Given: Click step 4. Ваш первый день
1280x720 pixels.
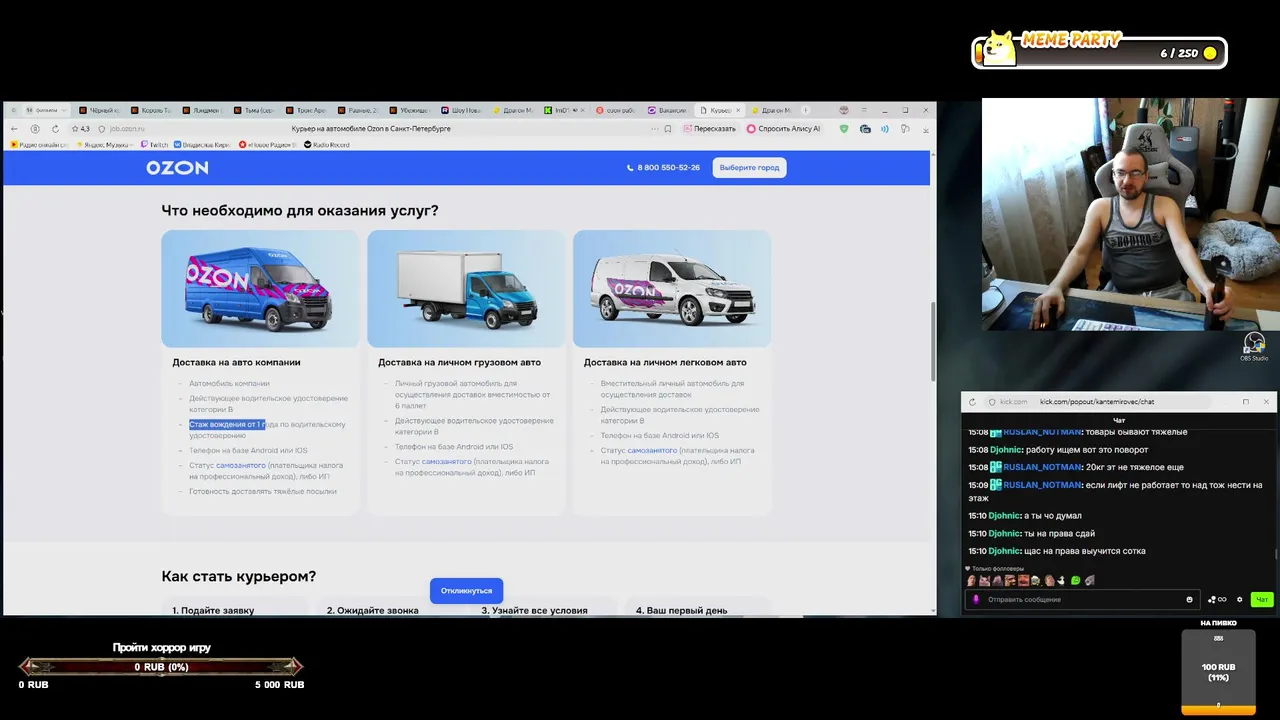Looking at the screenshot, I should [681, 610].
